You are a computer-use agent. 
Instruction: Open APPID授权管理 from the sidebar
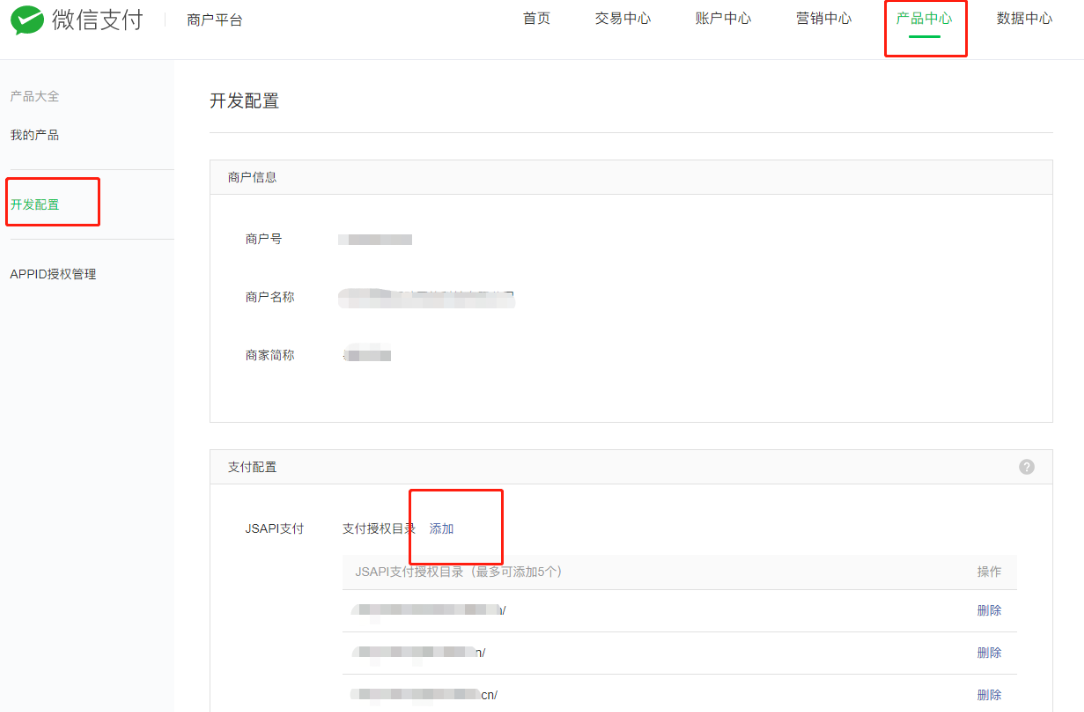[x=53, y=274]
